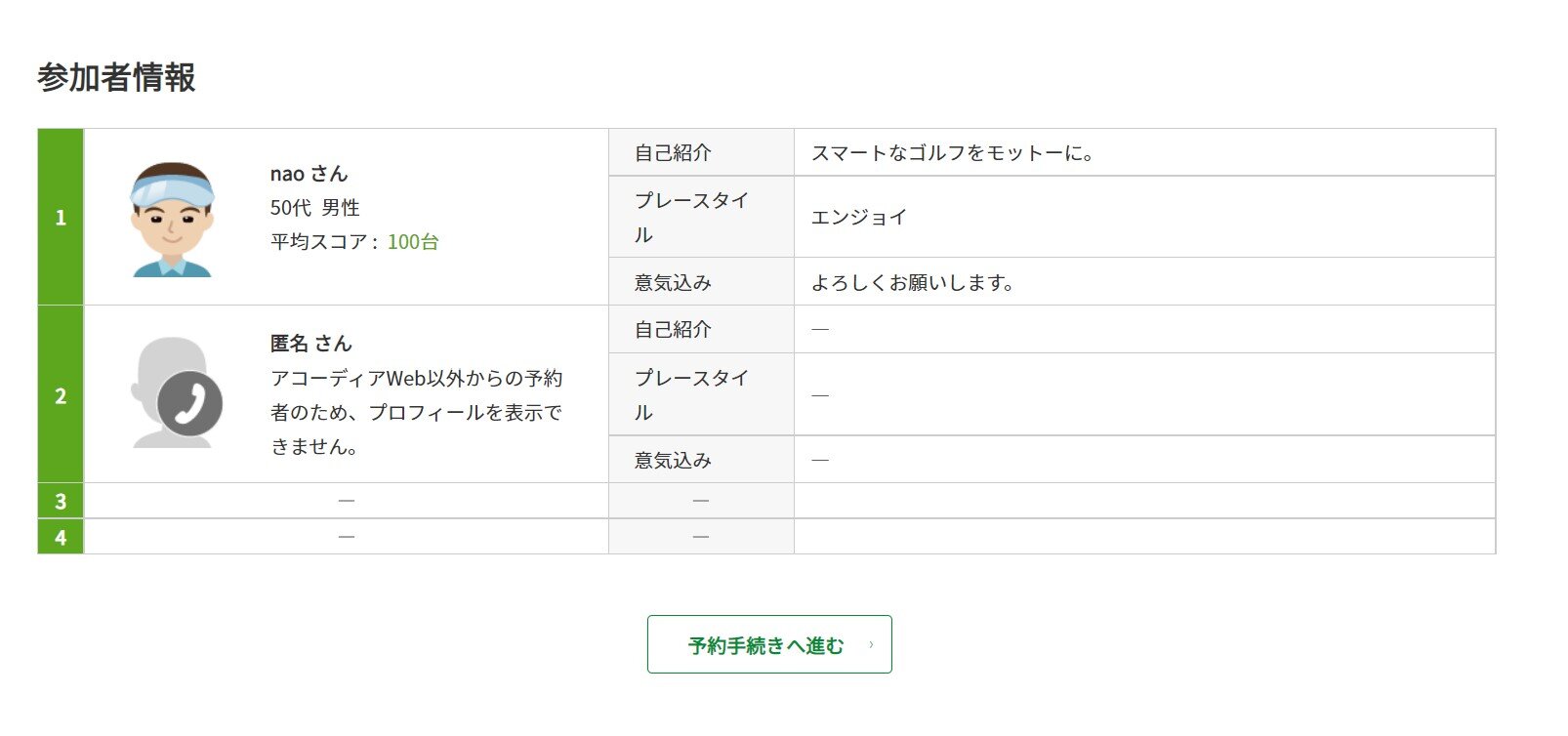1568x736 pixels.
Task: Click nao's 自己紹介 label cell
Action: pos(673,153)
